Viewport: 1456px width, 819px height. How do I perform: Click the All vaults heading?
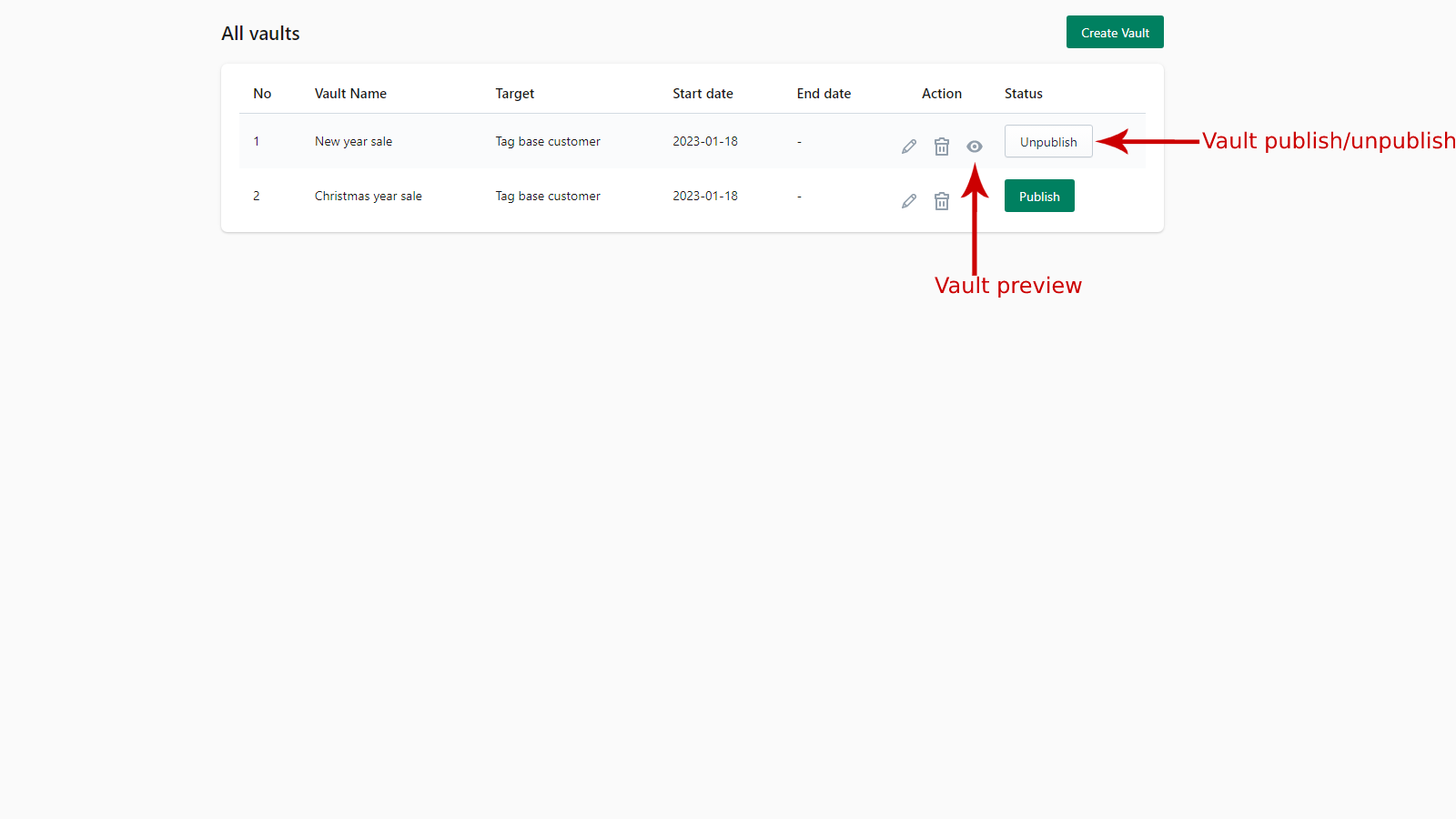pyautogui.click(x=260, y=34)
